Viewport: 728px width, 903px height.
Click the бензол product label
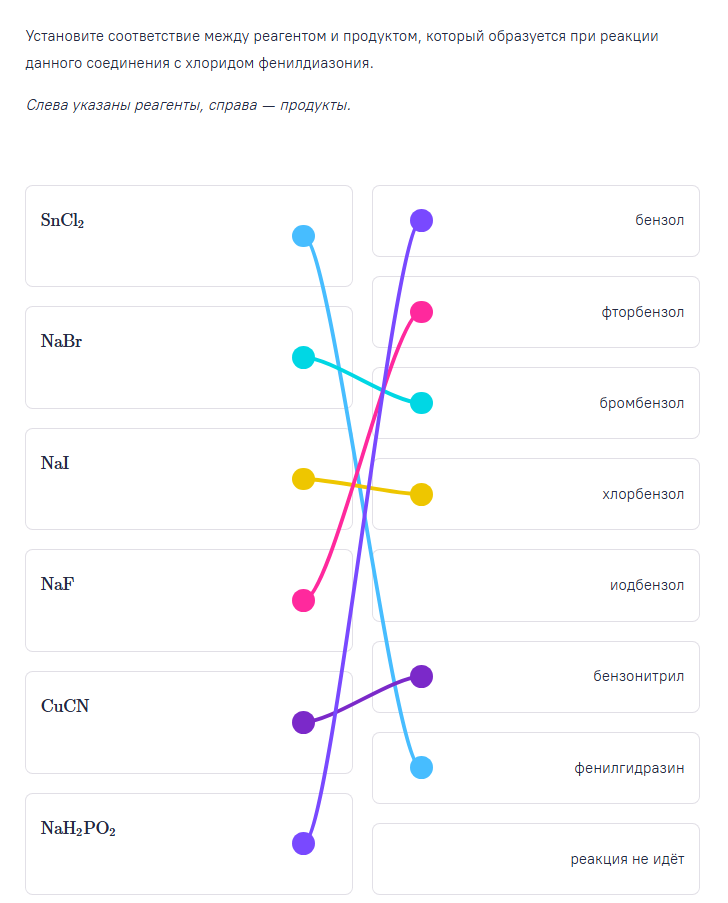coord(659,220)
